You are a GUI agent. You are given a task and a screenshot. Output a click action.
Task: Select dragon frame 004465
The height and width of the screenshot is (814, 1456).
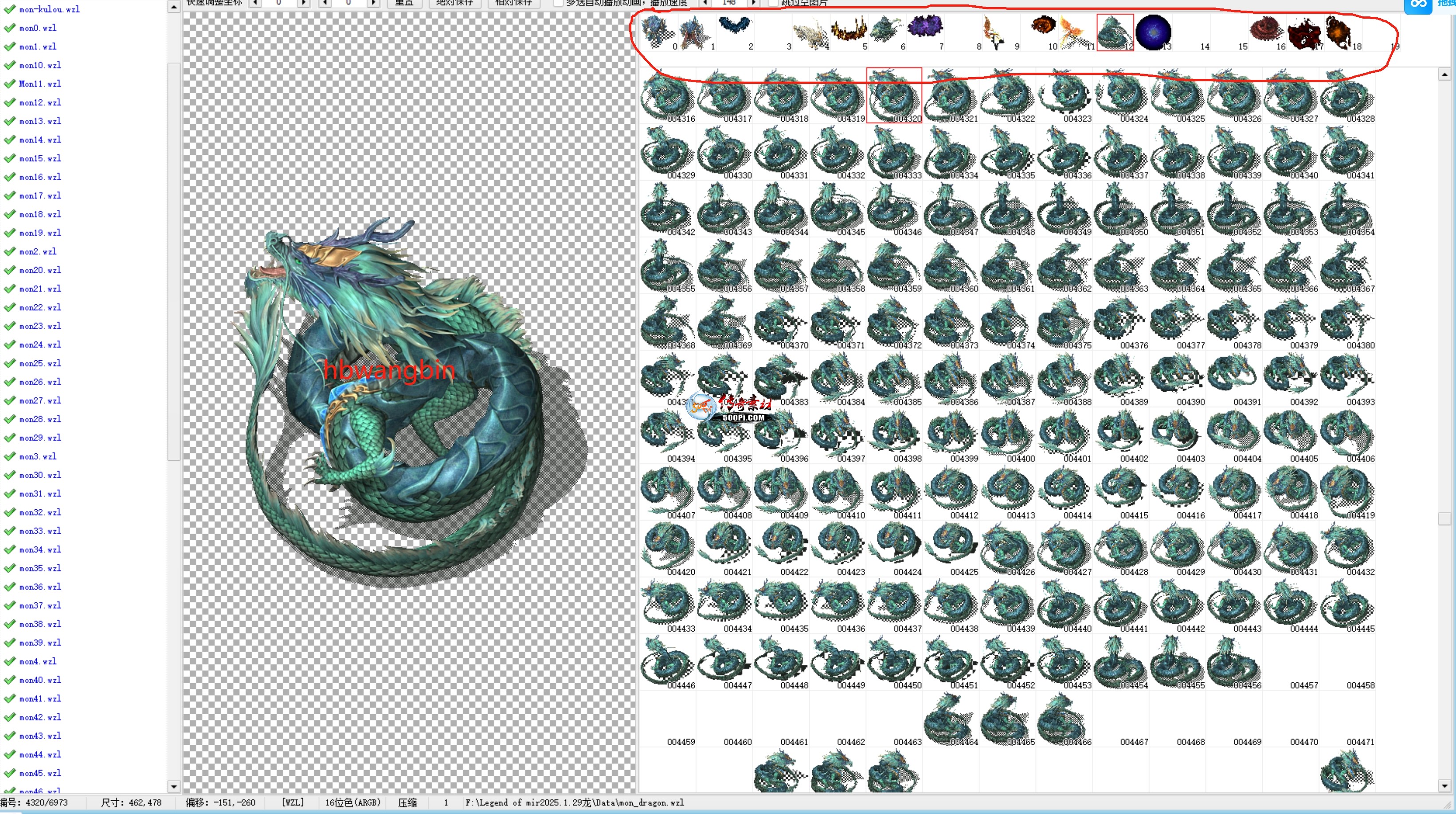coord(1008,718)
